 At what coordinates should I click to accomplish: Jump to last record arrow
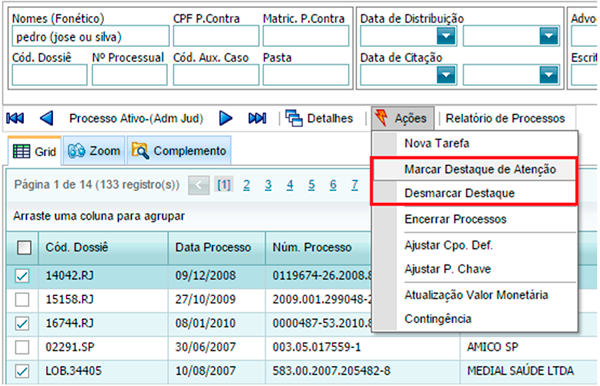pos(257,118)
